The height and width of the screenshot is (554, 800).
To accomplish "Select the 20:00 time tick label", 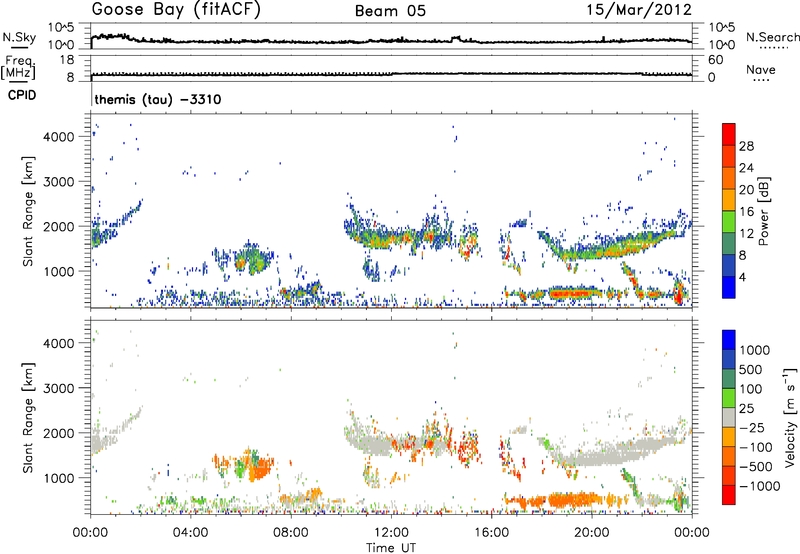I will (591, 533).
